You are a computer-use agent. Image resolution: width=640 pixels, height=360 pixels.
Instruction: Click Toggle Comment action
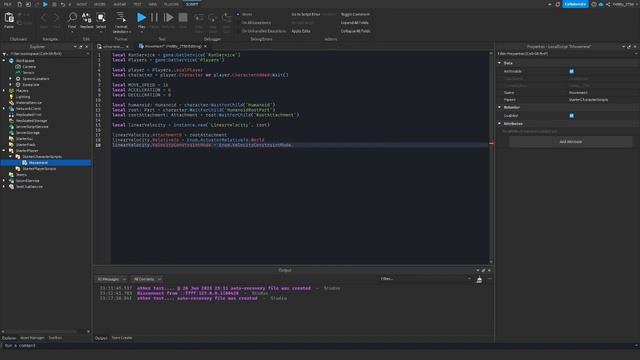pos(355,14)
